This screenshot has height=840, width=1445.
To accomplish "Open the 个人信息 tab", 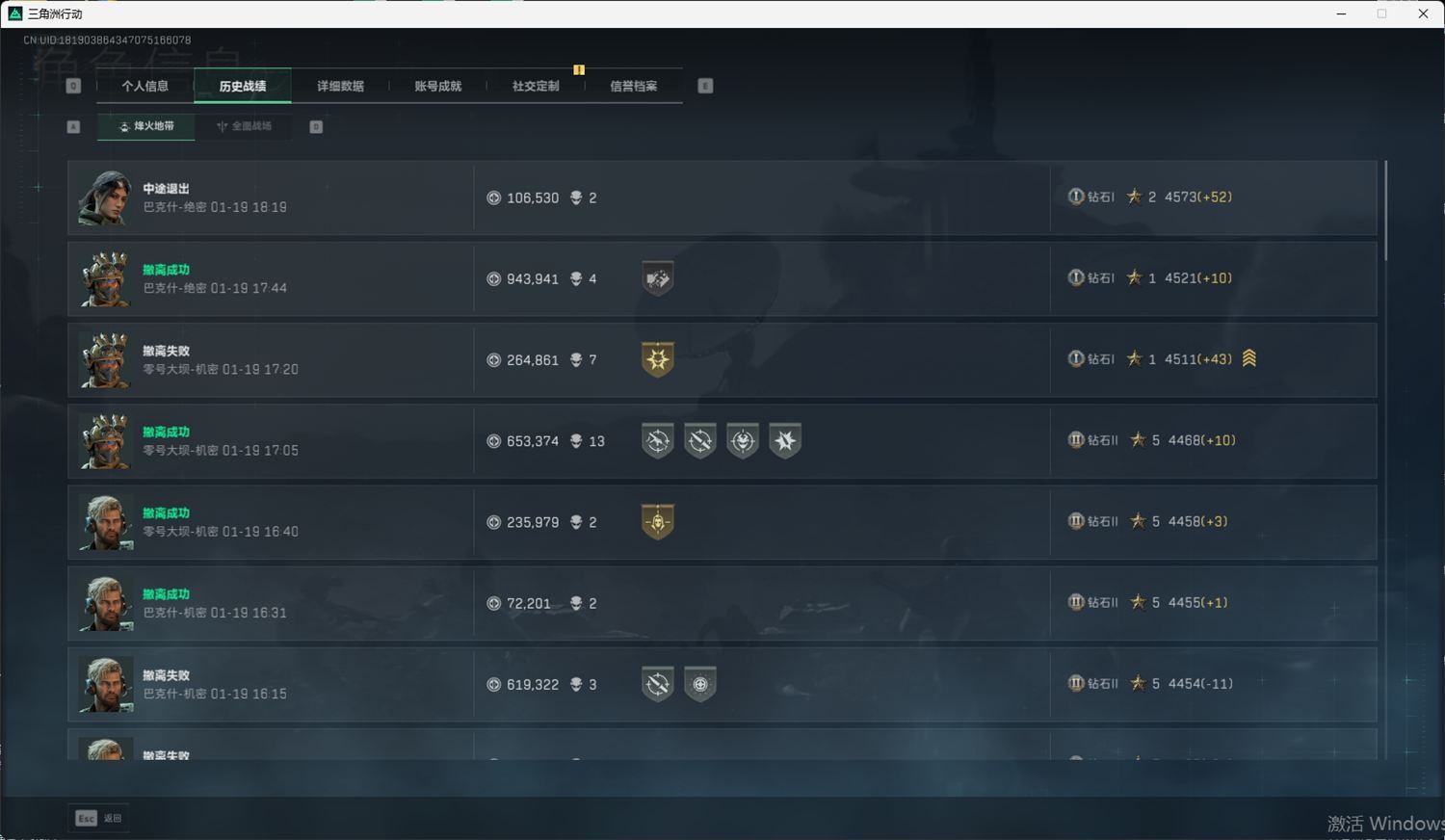I will (x=145, y=86).
